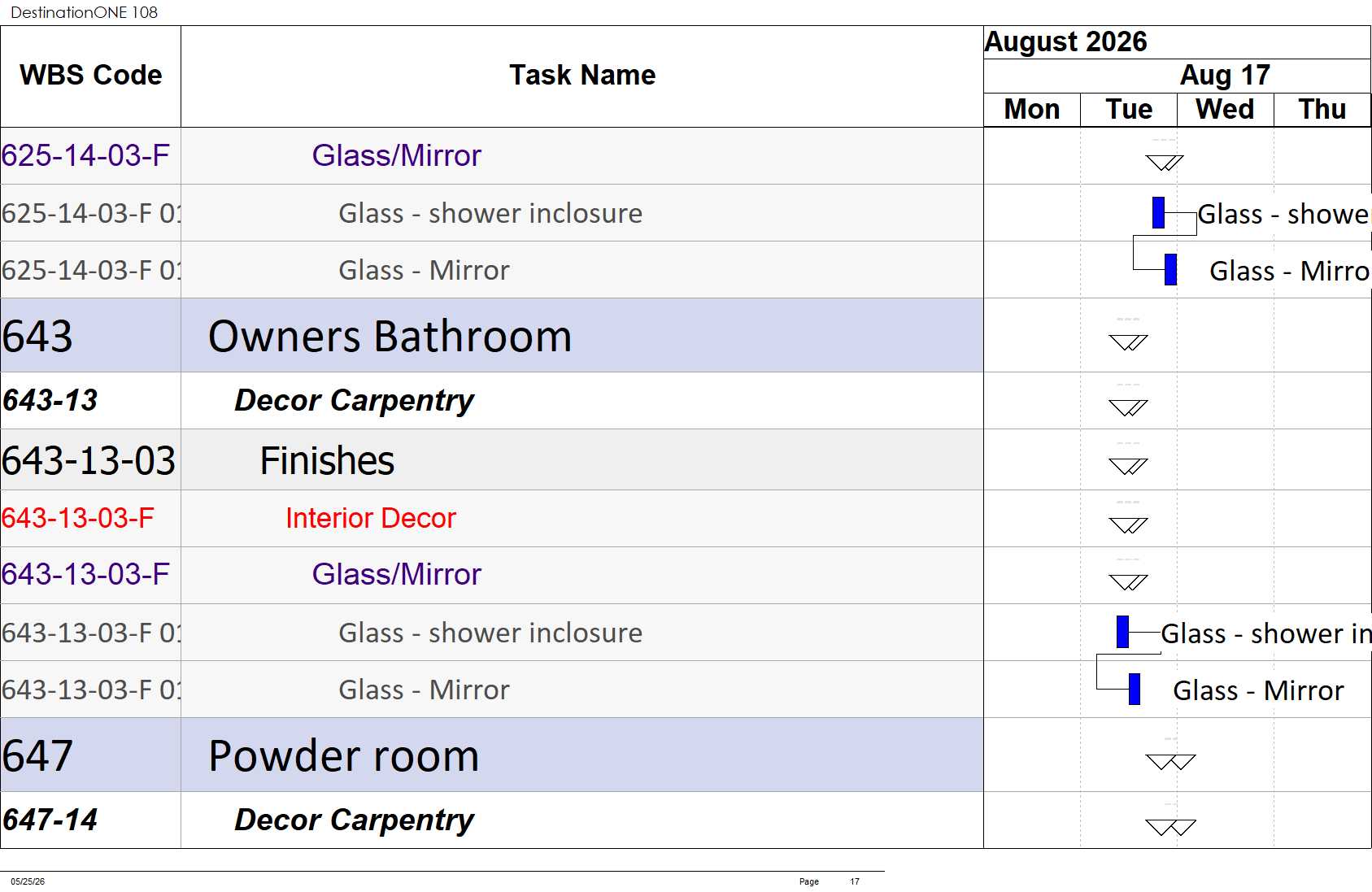1372x892 pixels.
Task: Select the Owners Bathroom task row
Action: (492, 336)
